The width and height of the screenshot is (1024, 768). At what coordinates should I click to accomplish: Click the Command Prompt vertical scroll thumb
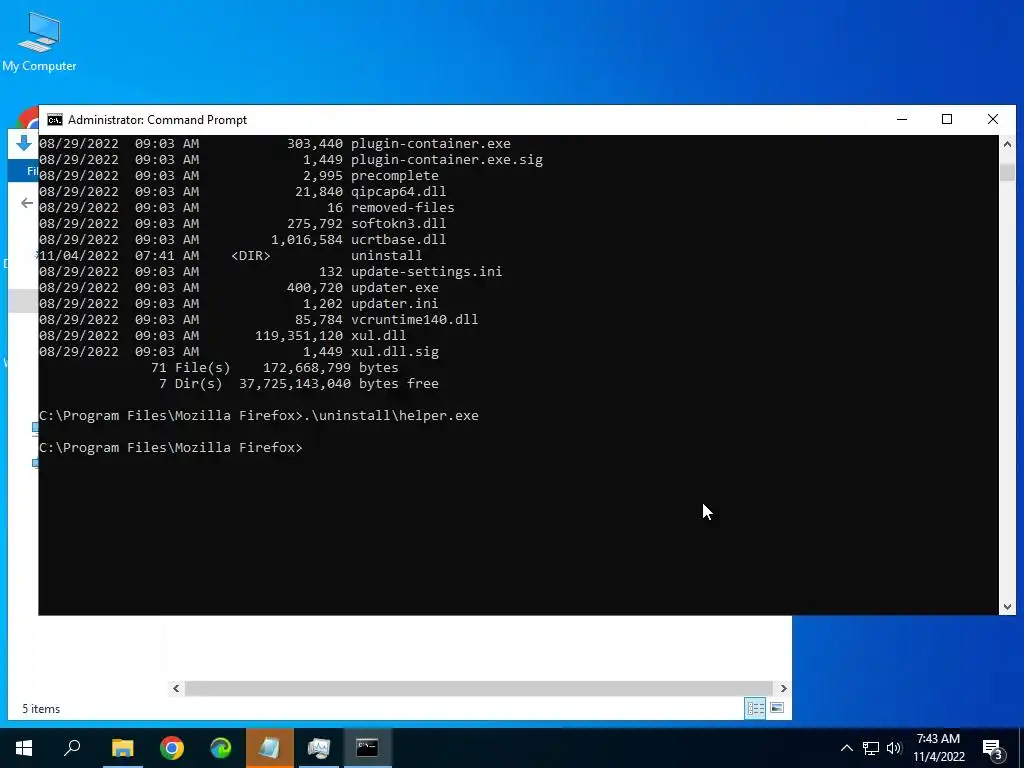tap(1007, 172)
